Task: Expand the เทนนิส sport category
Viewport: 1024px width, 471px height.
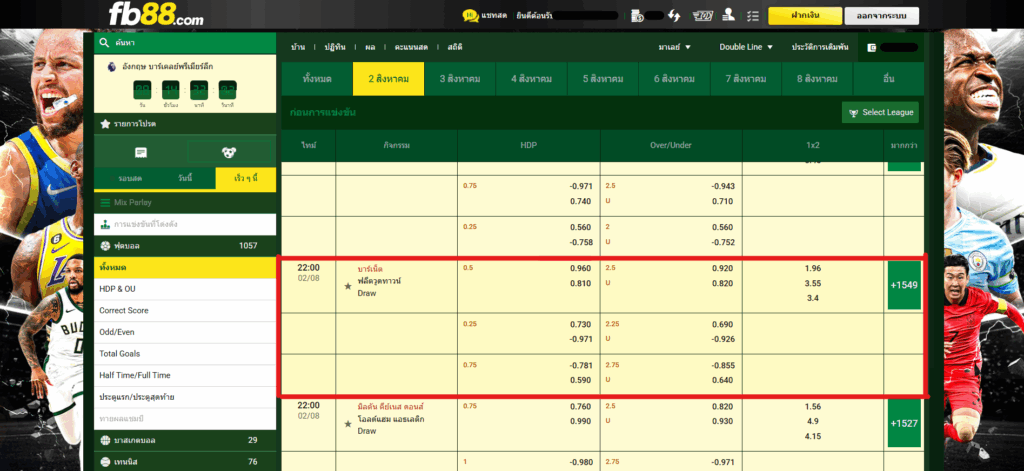Action: click(x=185, y=462)
